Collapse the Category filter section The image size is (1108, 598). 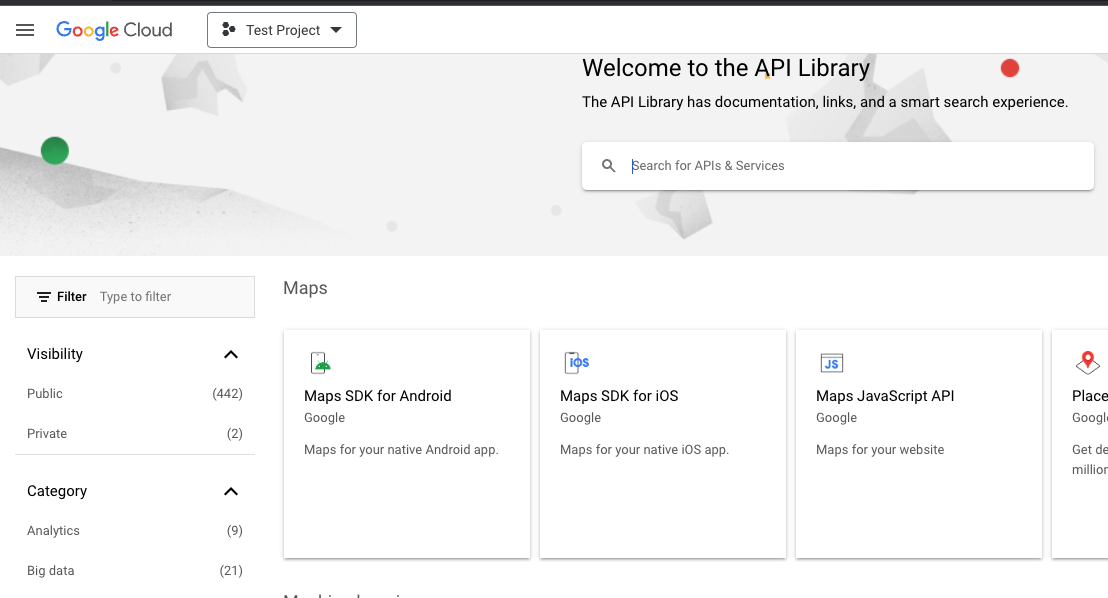pos(231,491)
